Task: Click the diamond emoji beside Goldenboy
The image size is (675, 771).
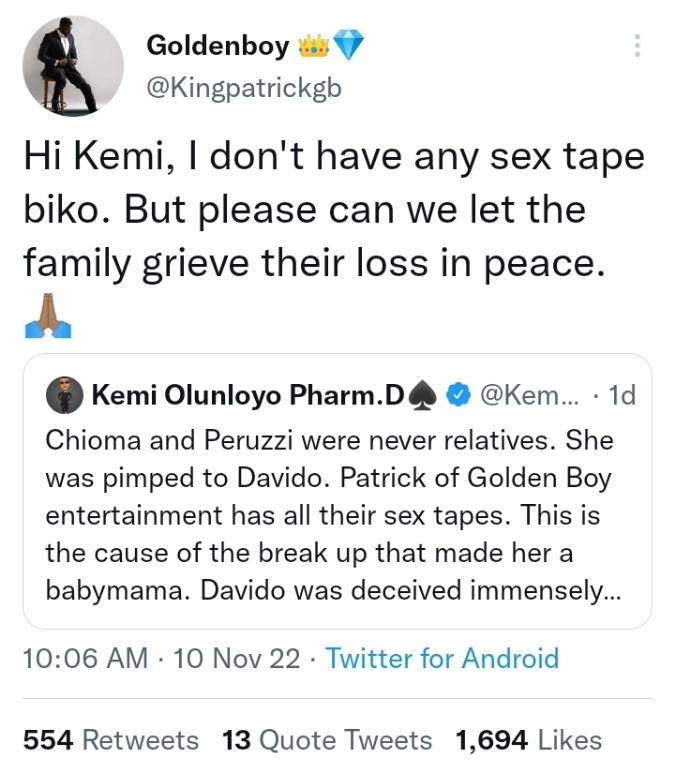Action: click(x=349, y=46)
